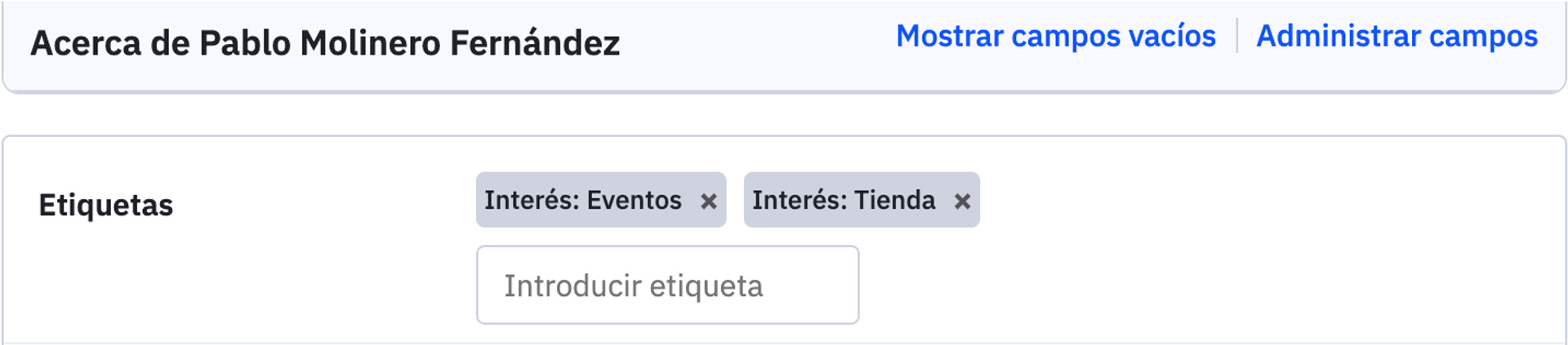Remove the Interés: Tienda tag
Image resolution: width=1568 pixels, height=345 pixels.
pyautogui.click(x=962, y=201)
